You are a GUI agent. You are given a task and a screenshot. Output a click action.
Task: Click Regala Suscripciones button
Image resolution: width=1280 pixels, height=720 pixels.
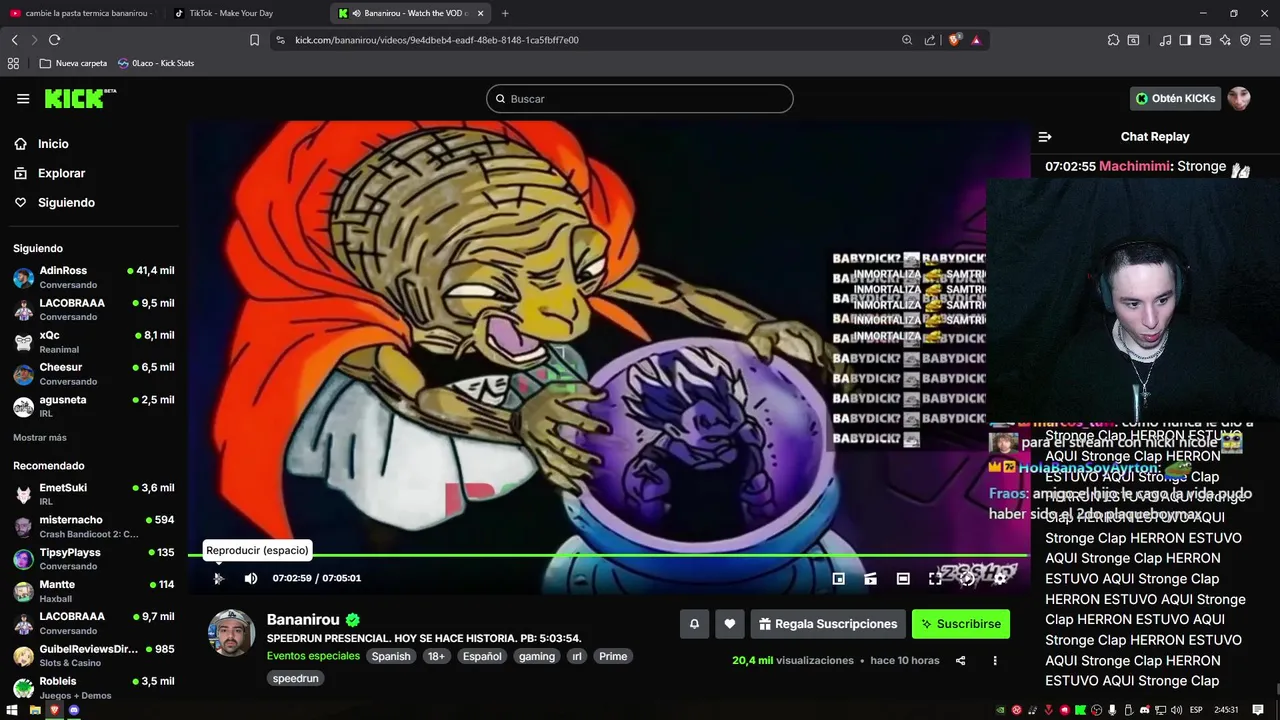(828, 624)
